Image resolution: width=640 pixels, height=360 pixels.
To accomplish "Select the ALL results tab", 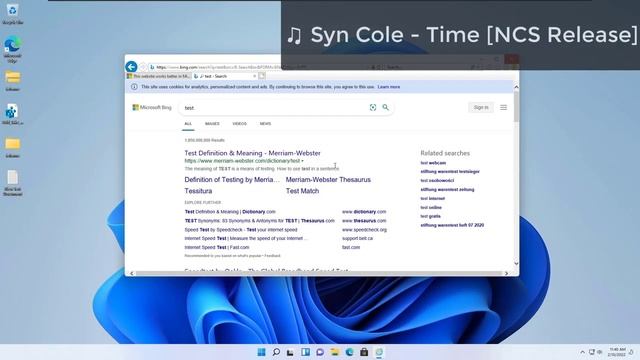I will tap(188, 124).
